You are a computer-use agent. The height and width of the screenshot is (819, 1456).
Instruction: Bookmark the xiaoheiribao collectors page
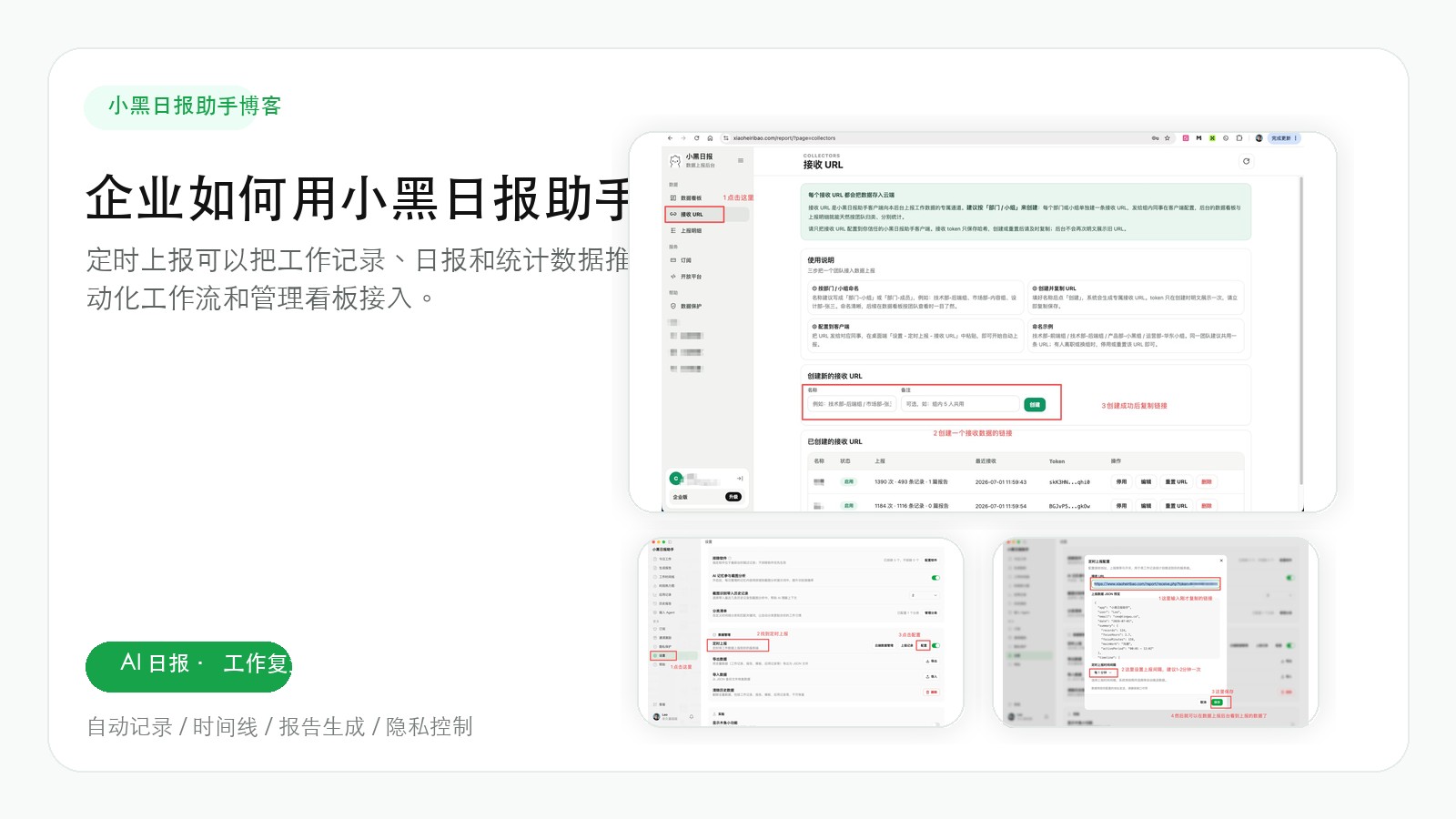pos(1168,138)
